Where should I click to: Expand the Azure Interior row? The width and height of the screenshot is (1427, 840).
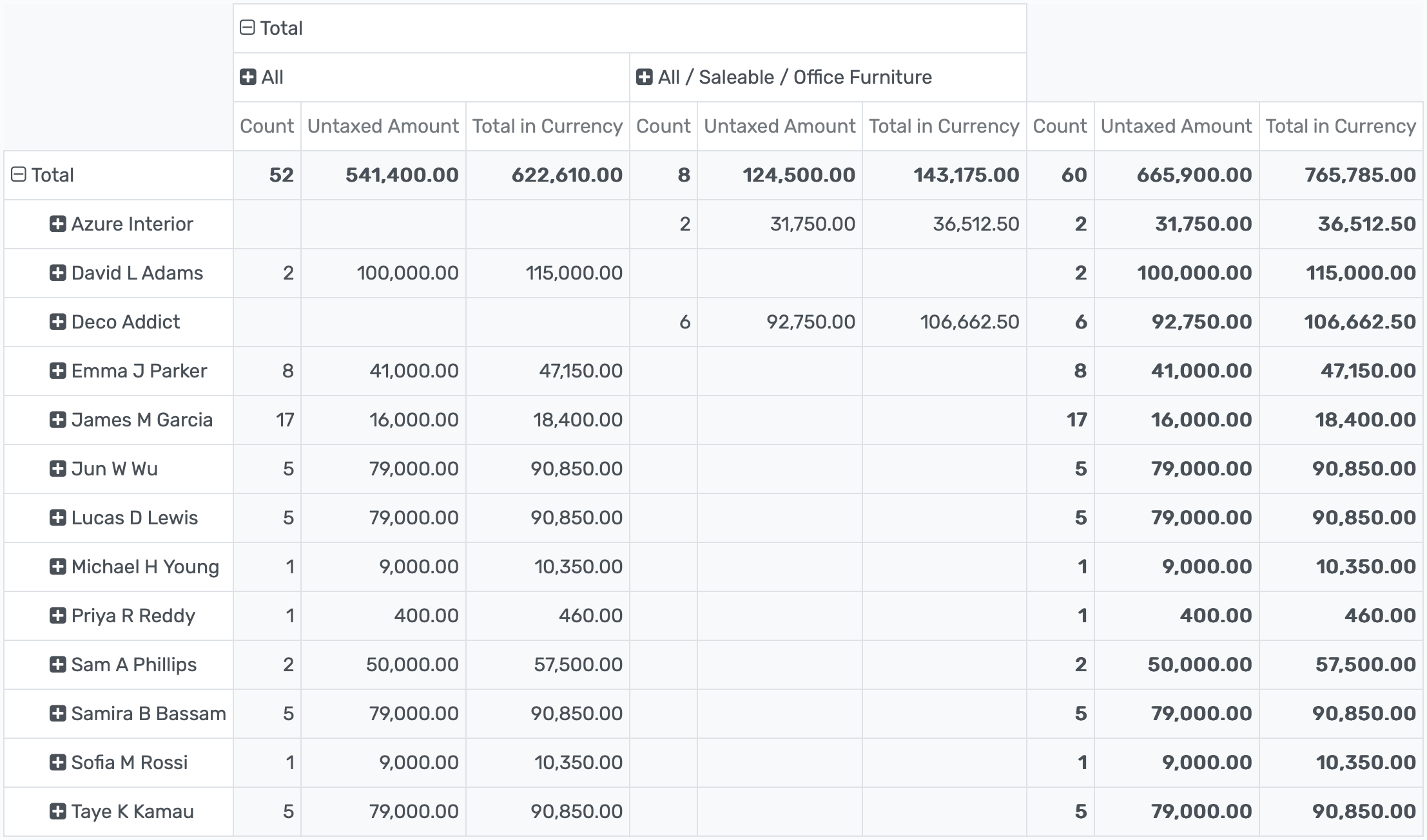[57, 224]
